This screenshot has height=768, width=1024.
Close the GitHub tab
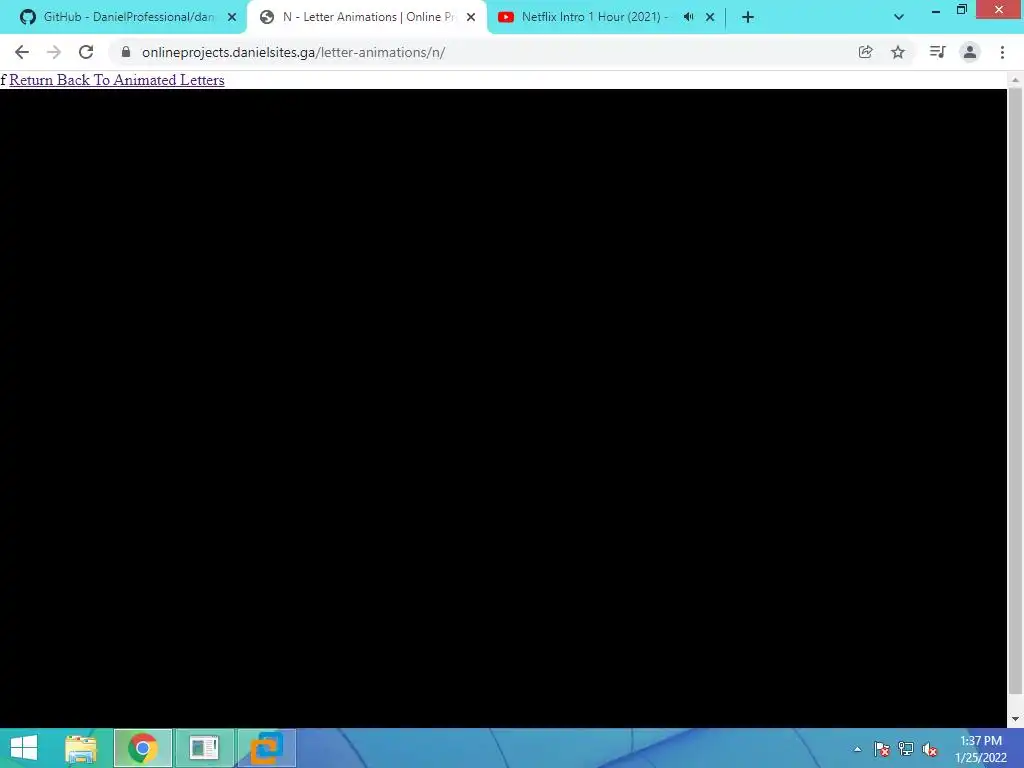[x=232, y=17]
